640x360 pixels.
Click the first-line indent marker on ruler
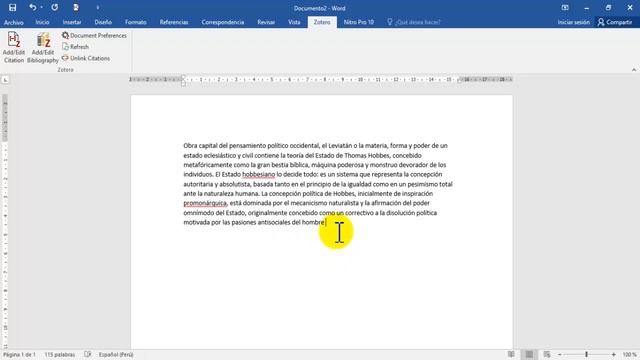(x=183, y=77)
